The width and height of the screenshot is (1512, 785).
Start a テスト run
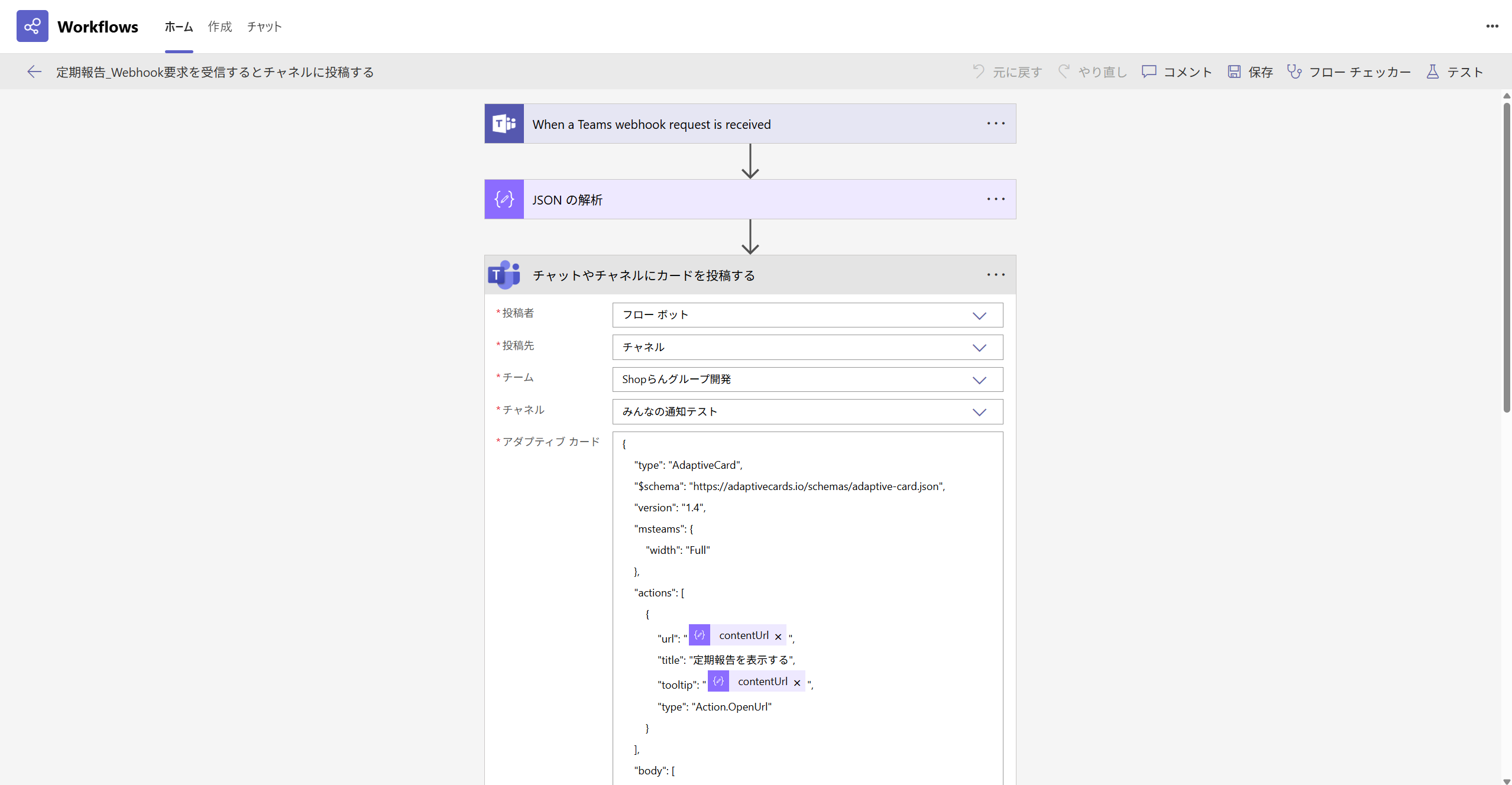[1455, 72]
